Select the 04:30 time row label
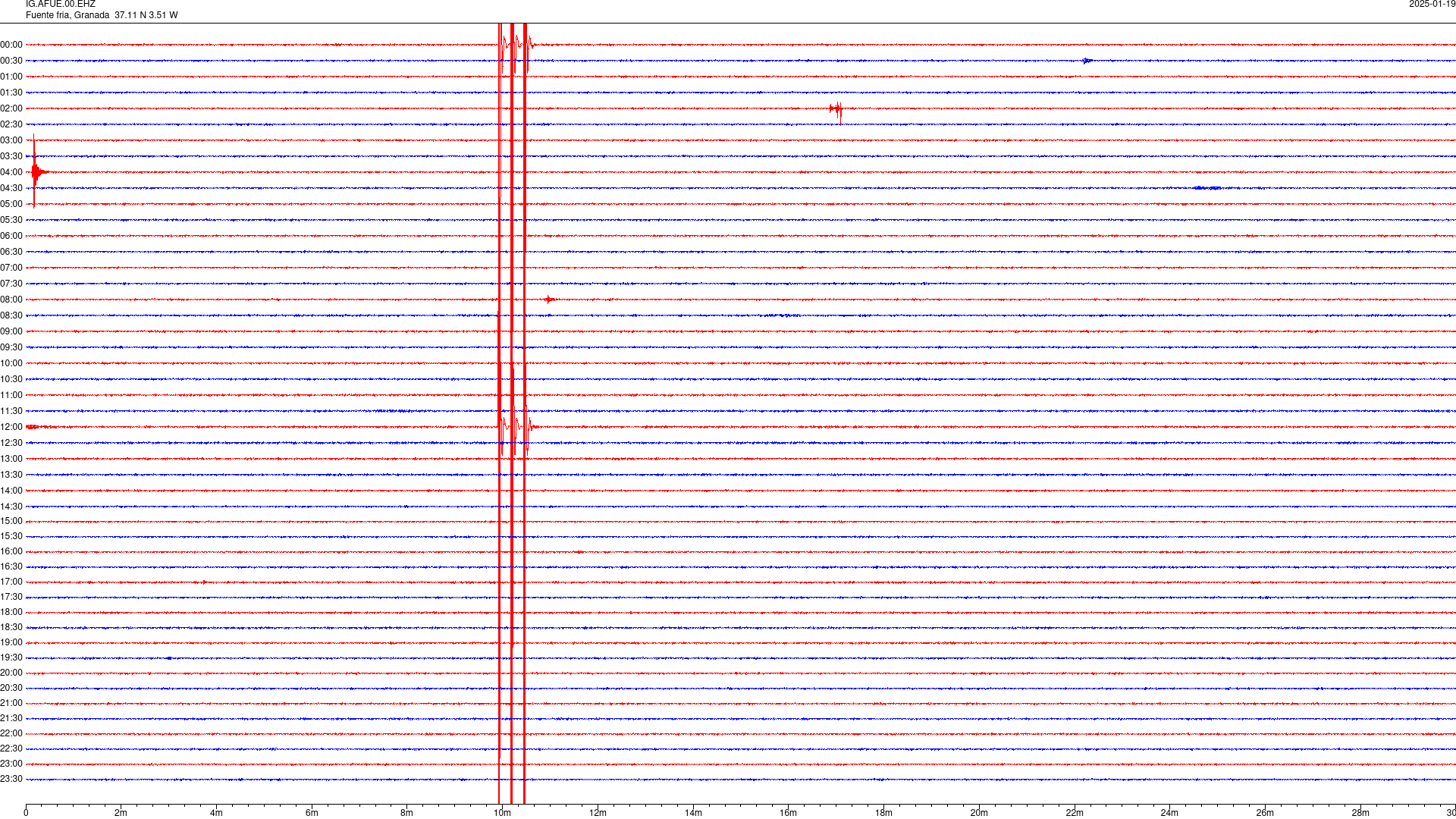 pos(11,188)
